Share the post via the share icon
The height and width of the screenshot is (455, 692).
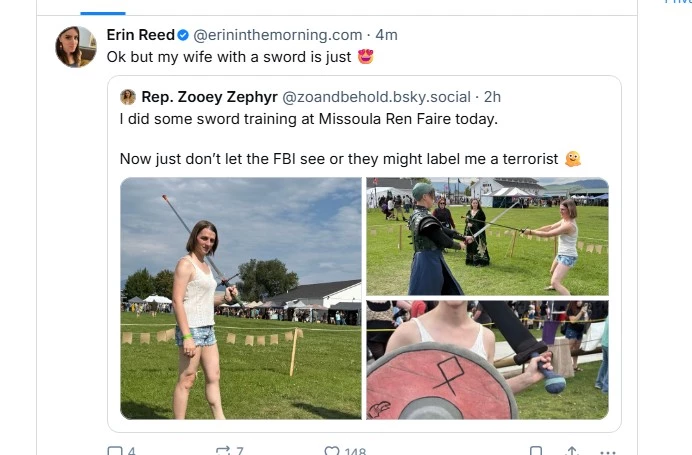(x=572, y=450)
